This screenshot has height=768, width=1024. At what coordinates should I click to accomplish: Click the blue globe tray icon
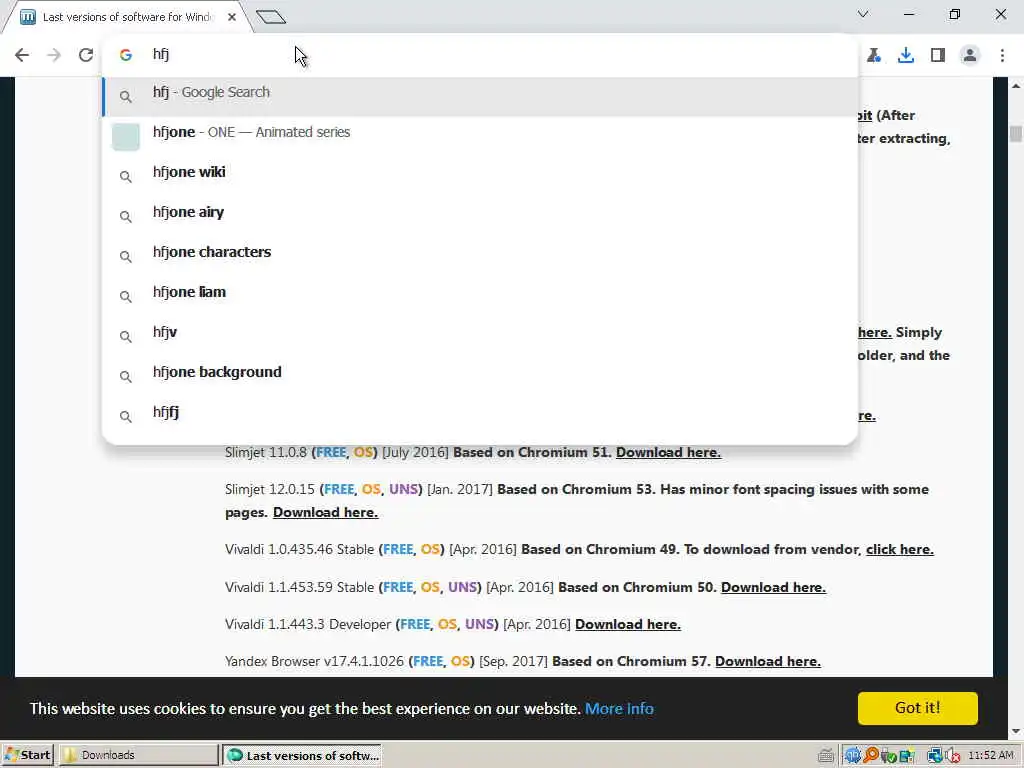click(x=852, y=756)
